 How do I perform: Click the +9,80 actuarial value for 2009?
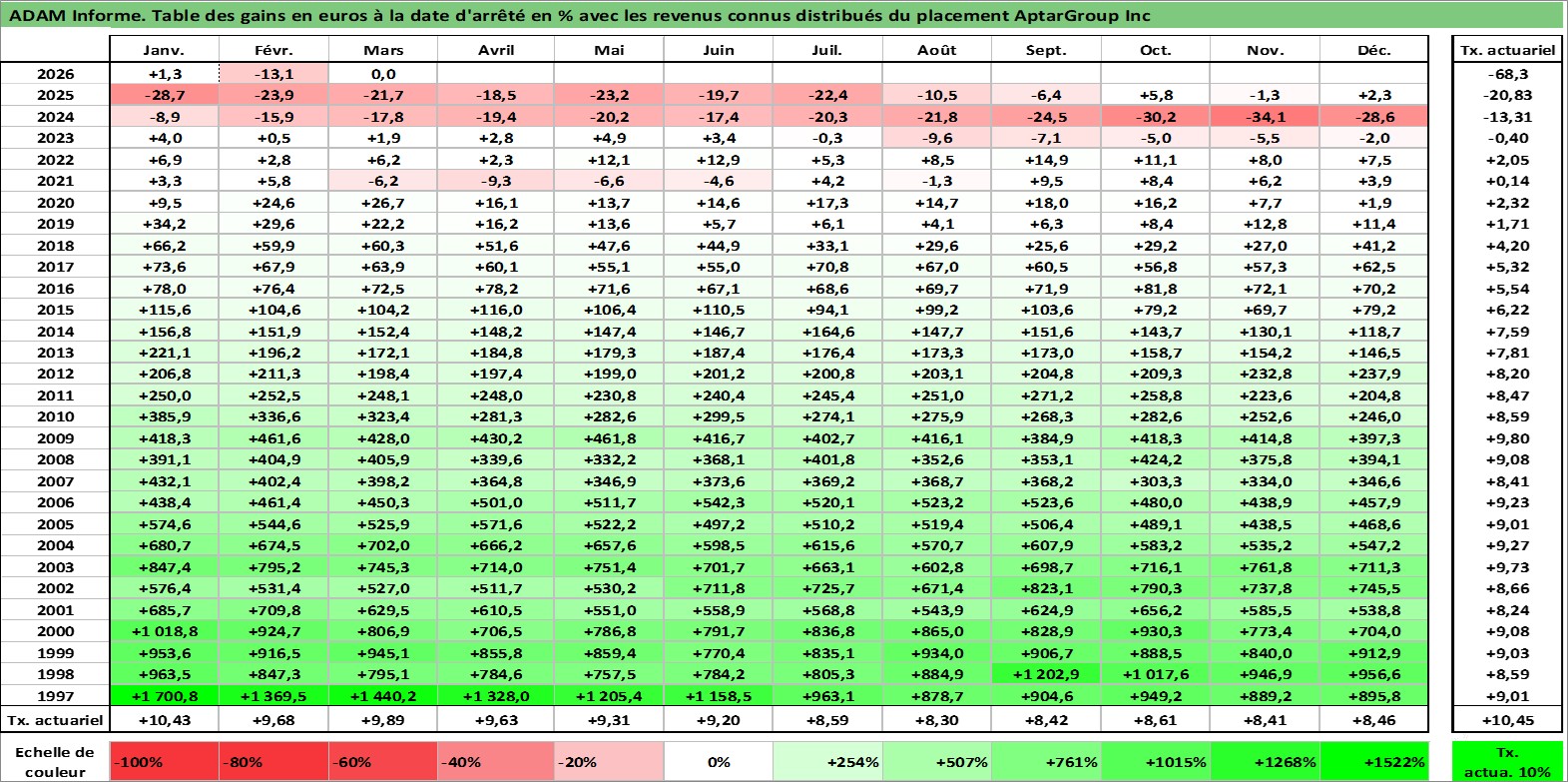pos(1507,438)
